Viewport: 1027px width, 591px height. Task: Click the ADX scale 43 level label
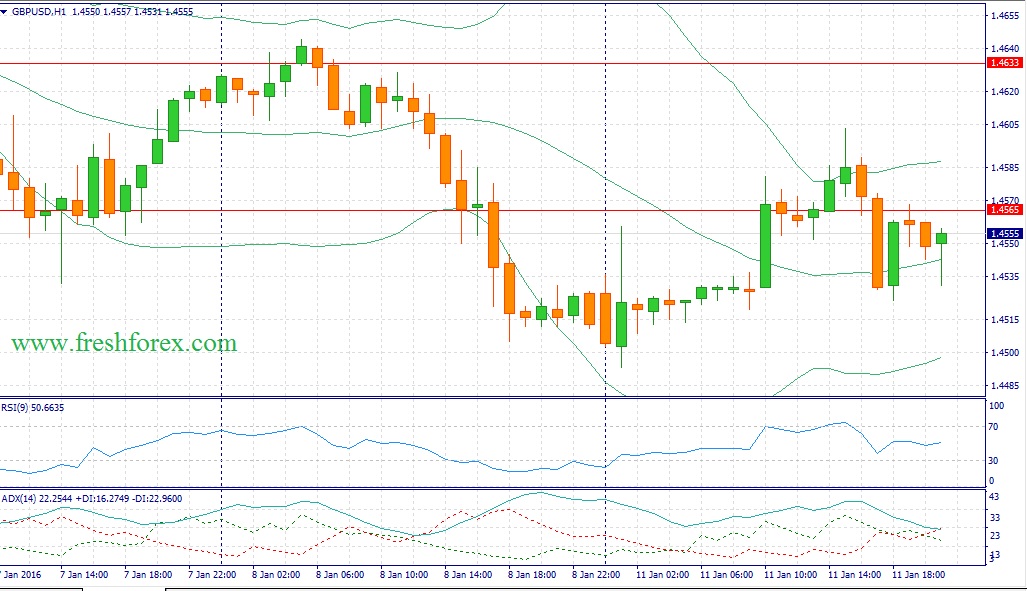click(994, 498)
